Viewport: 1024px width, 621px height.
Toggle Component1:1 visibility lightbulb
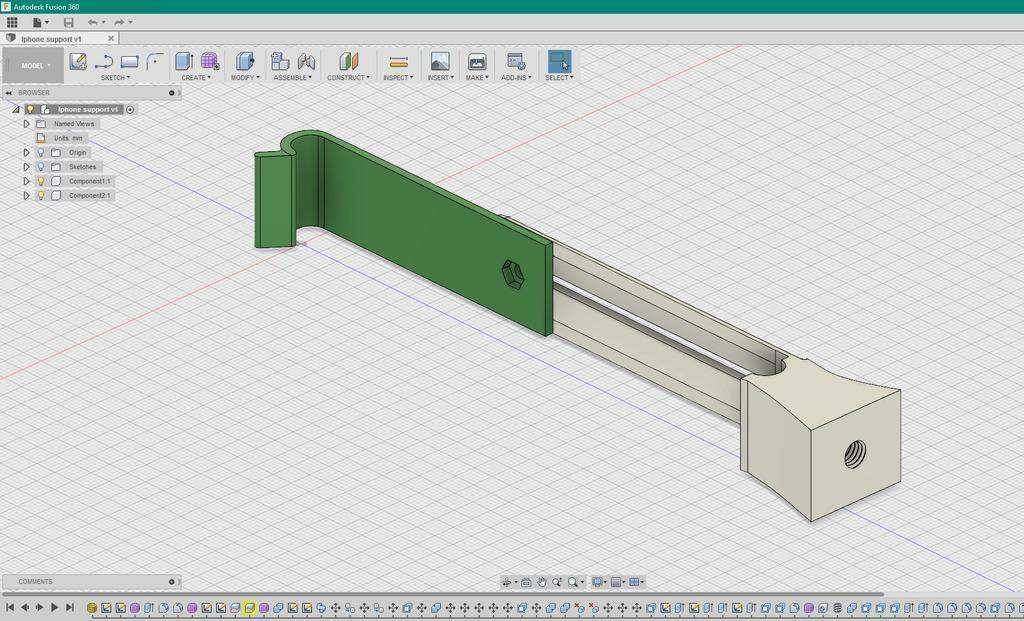[40, 181]
